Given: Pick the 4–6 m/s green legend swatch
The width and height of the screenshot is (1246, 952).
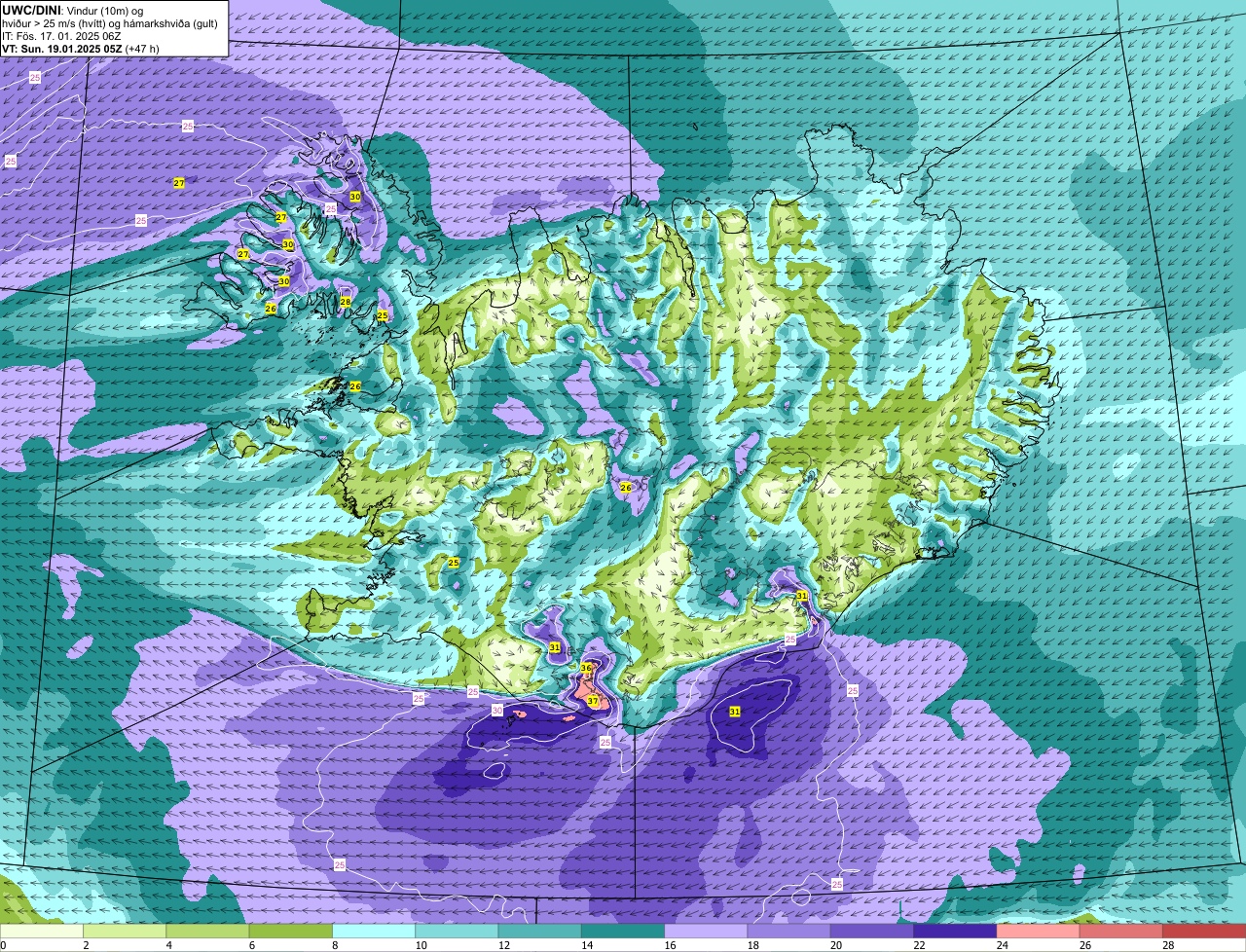Looking at the screenshot, I should (x=207, y=932).
